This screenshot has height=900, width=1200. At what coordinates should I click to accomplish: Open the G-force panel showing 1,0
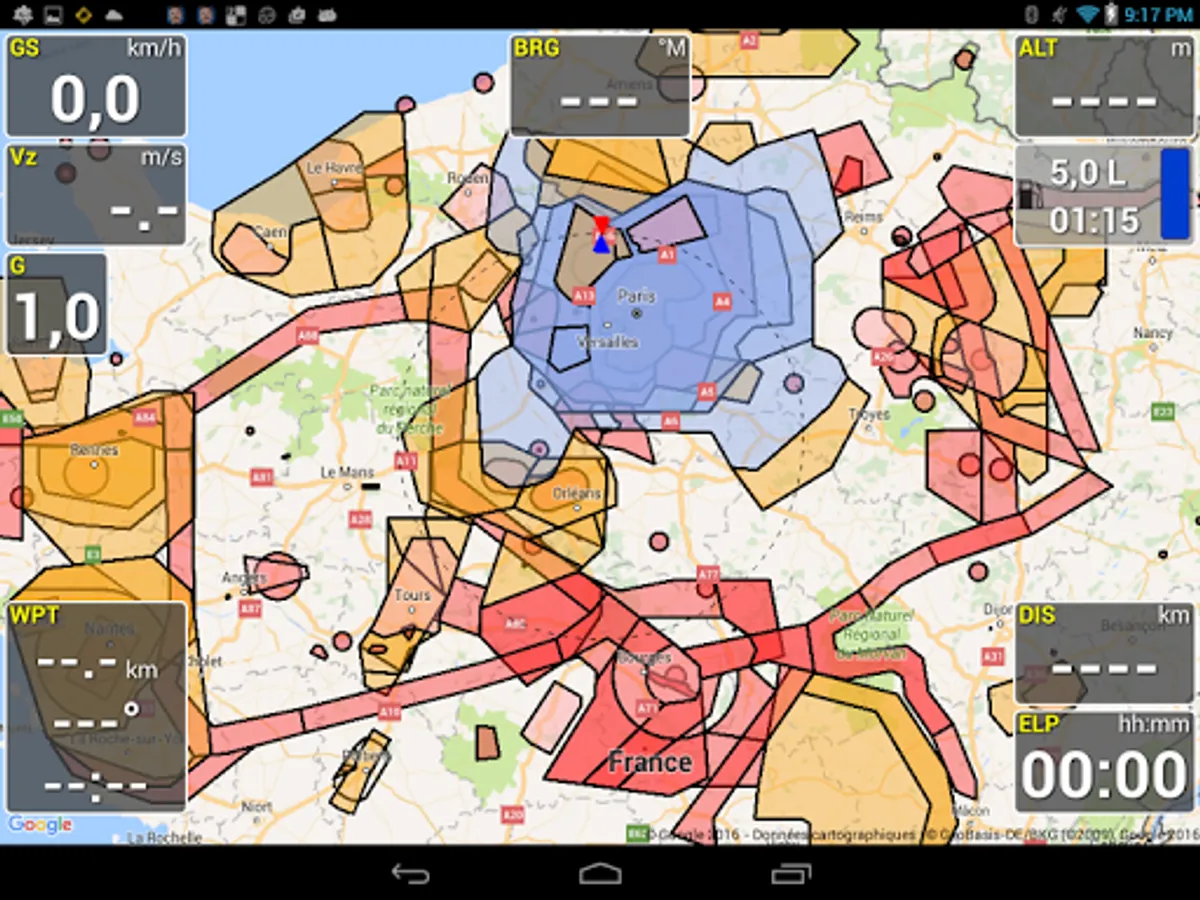tap(56, 304)
